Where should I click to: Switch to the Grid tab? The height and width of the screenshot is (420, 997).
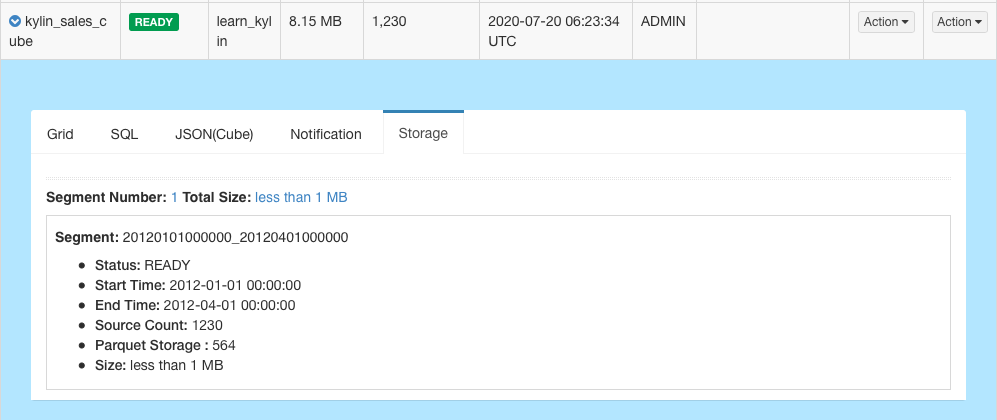[x=60, y=134]
